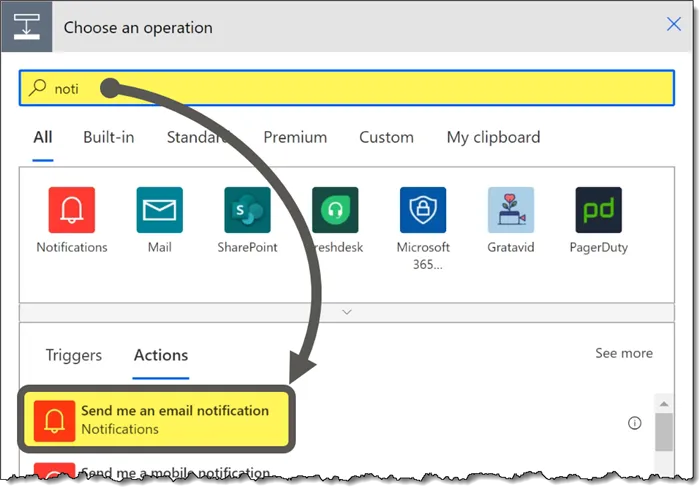Open the Custom tab

[x=386, y=137]
